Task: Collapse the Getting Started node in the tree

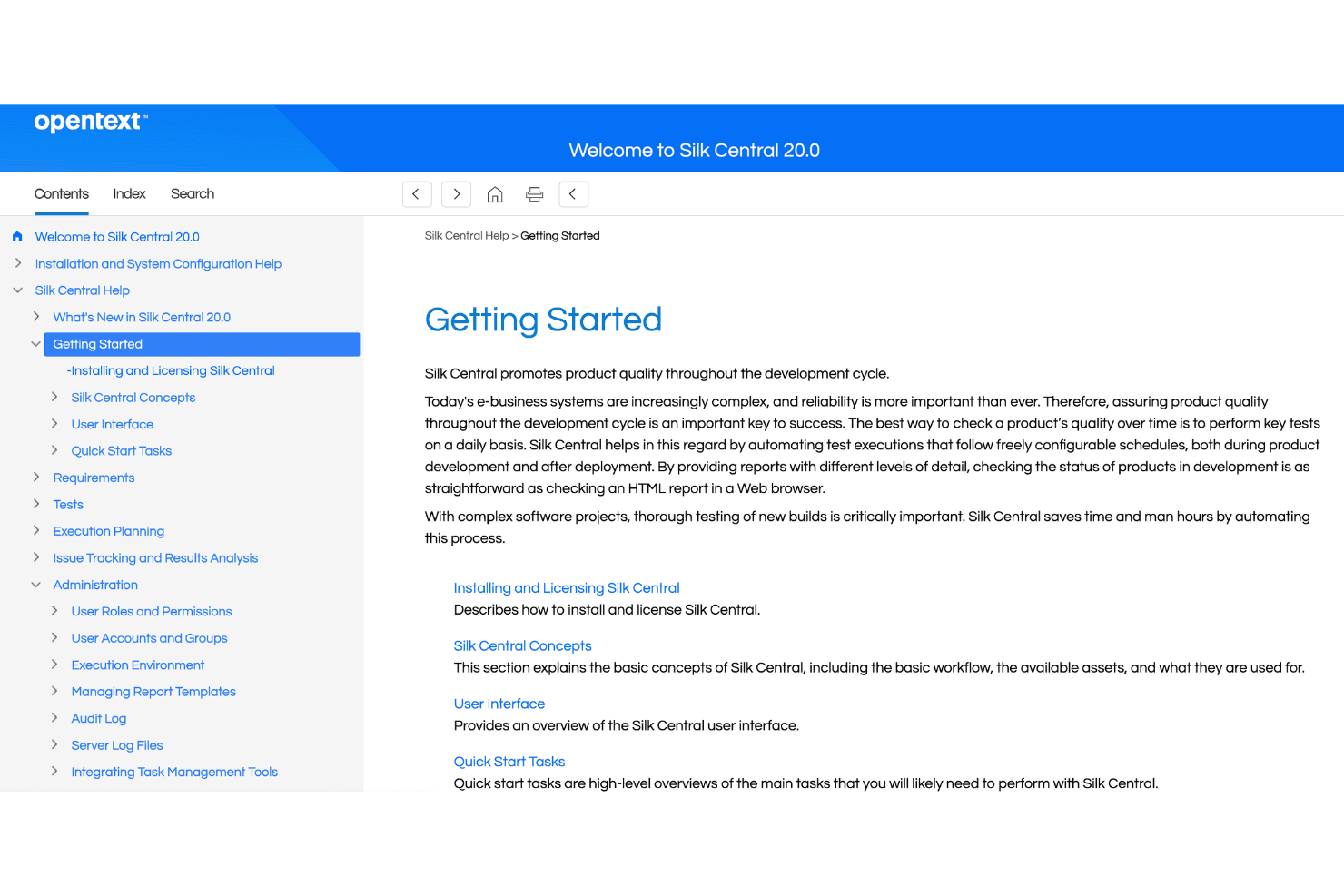Action: click(x=36, y=344)
